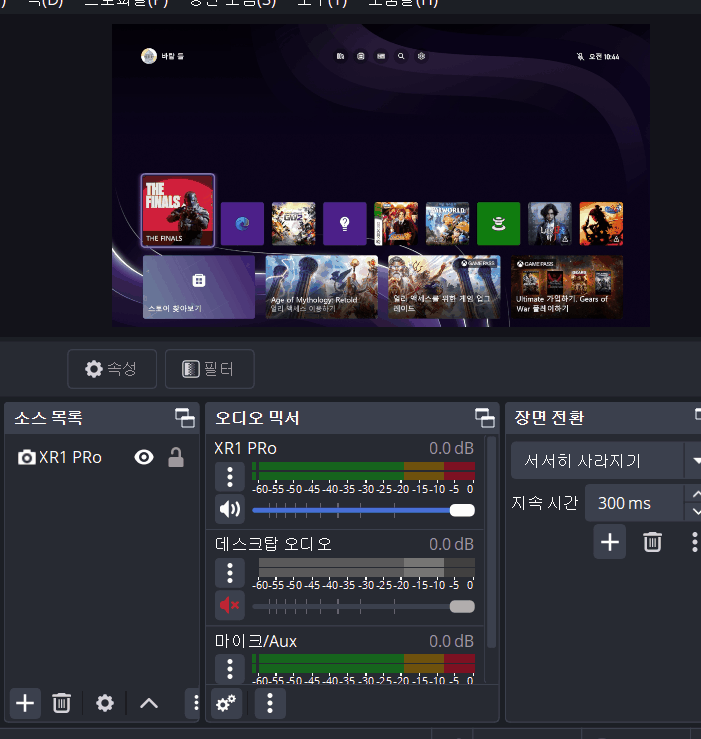The image size is (701, 739).
Task: Click the XR1 PRo audio level meter
Action: pos(363,471)
